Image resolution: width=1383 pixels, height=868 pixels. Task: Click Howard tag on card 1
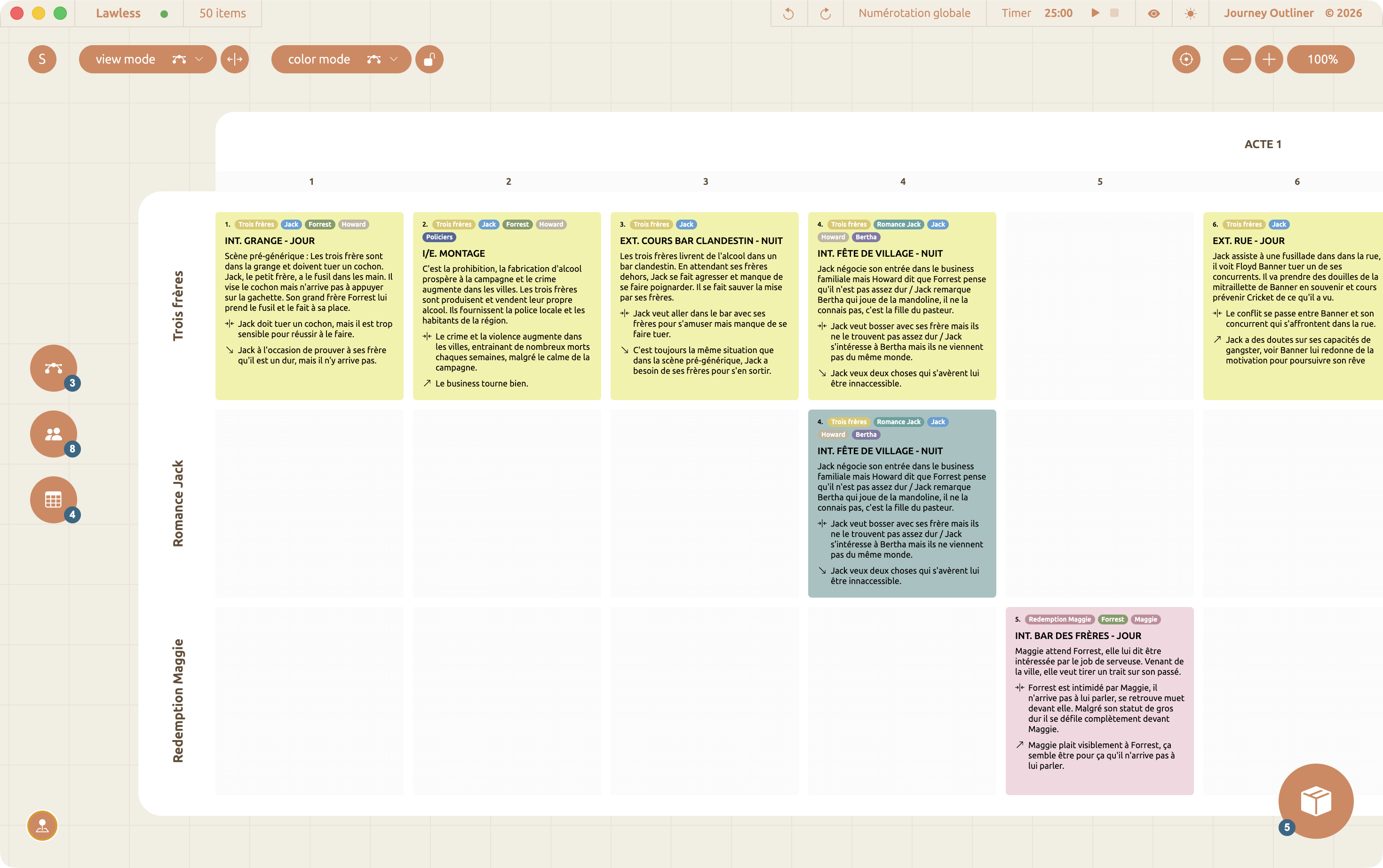(x=353, y=224)
